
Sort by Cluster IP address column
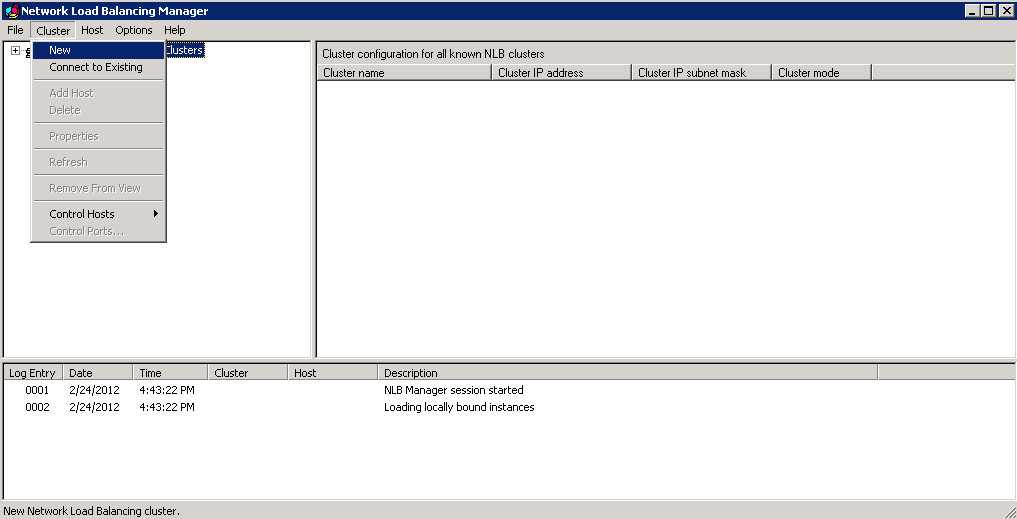[562, 73]
